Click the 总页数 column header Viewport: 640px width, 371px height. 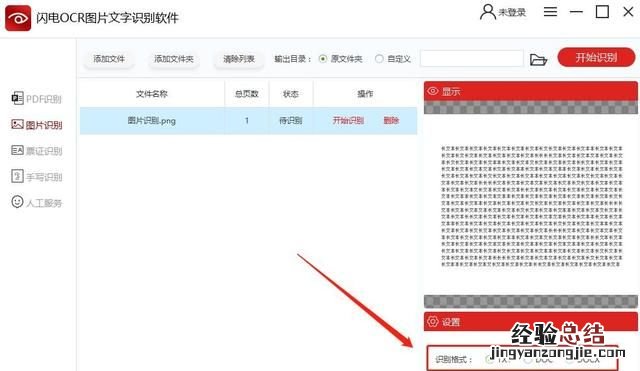click(247, 94)
